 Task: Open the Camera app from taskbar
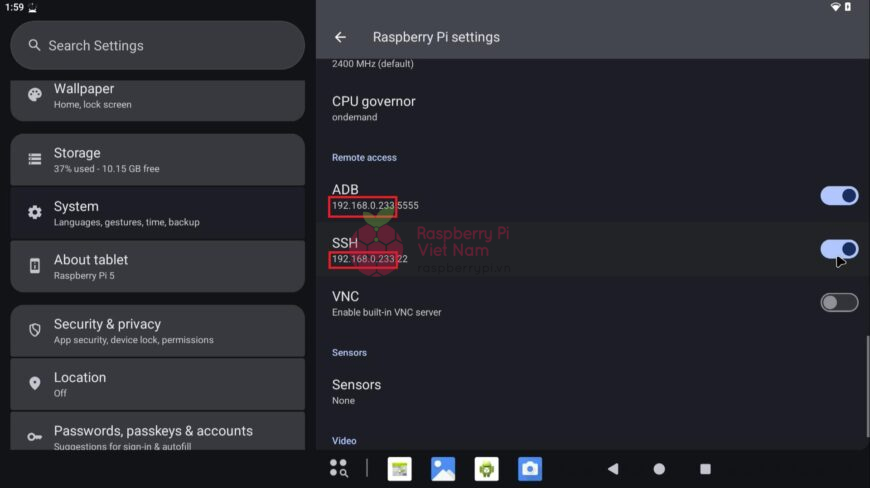[530, 468]
